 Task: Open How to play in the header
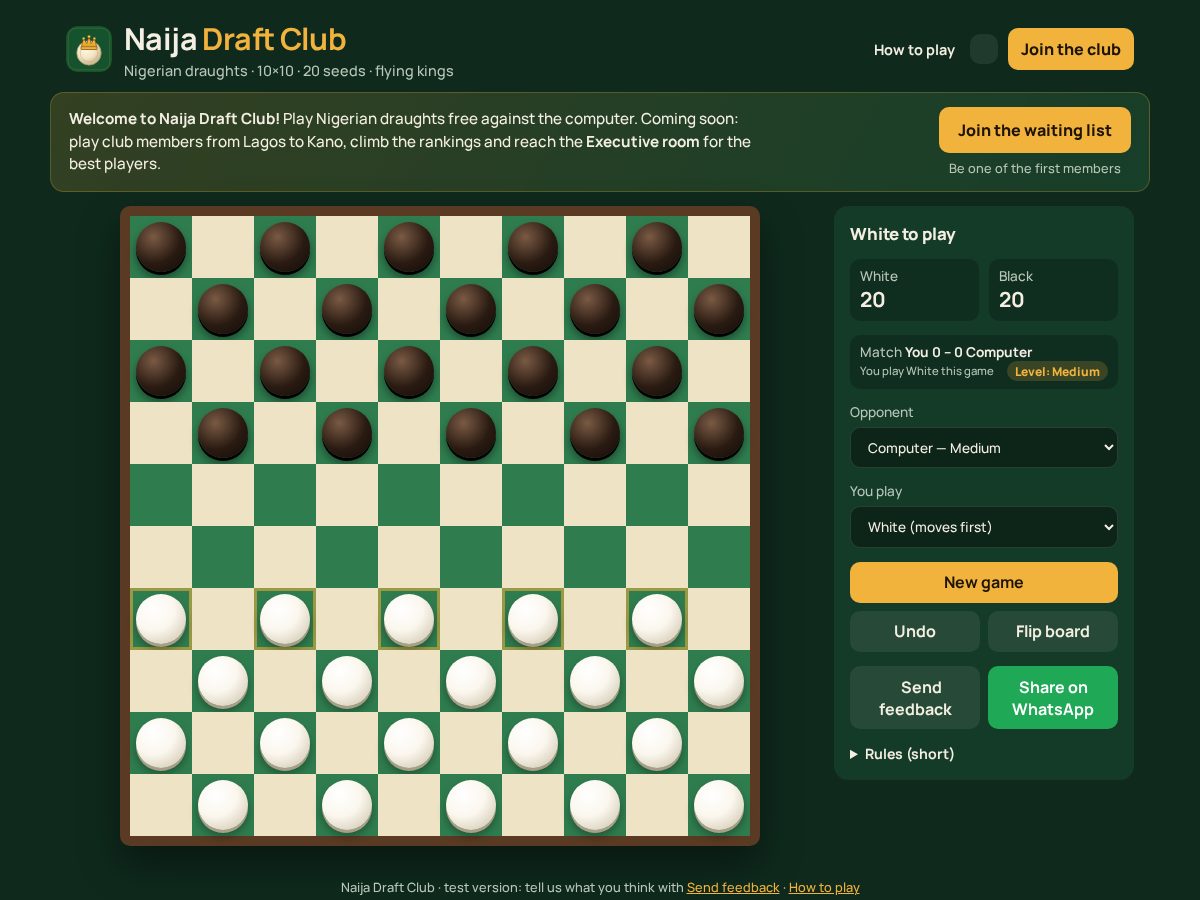914,50
